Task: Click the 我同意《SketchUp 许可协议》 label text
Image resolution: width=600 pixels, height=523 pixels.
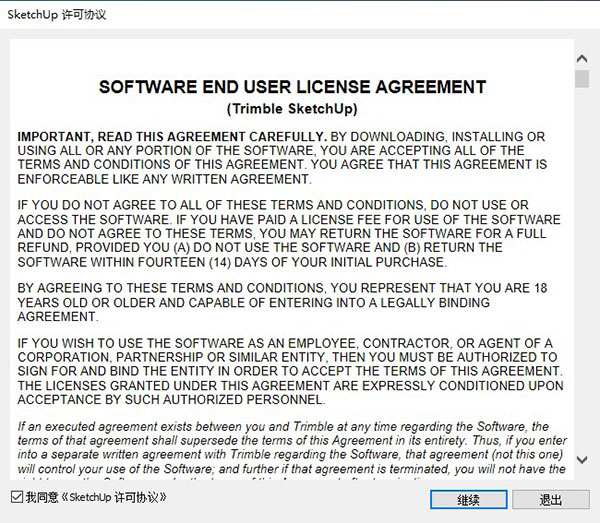Action: point(96,497)
